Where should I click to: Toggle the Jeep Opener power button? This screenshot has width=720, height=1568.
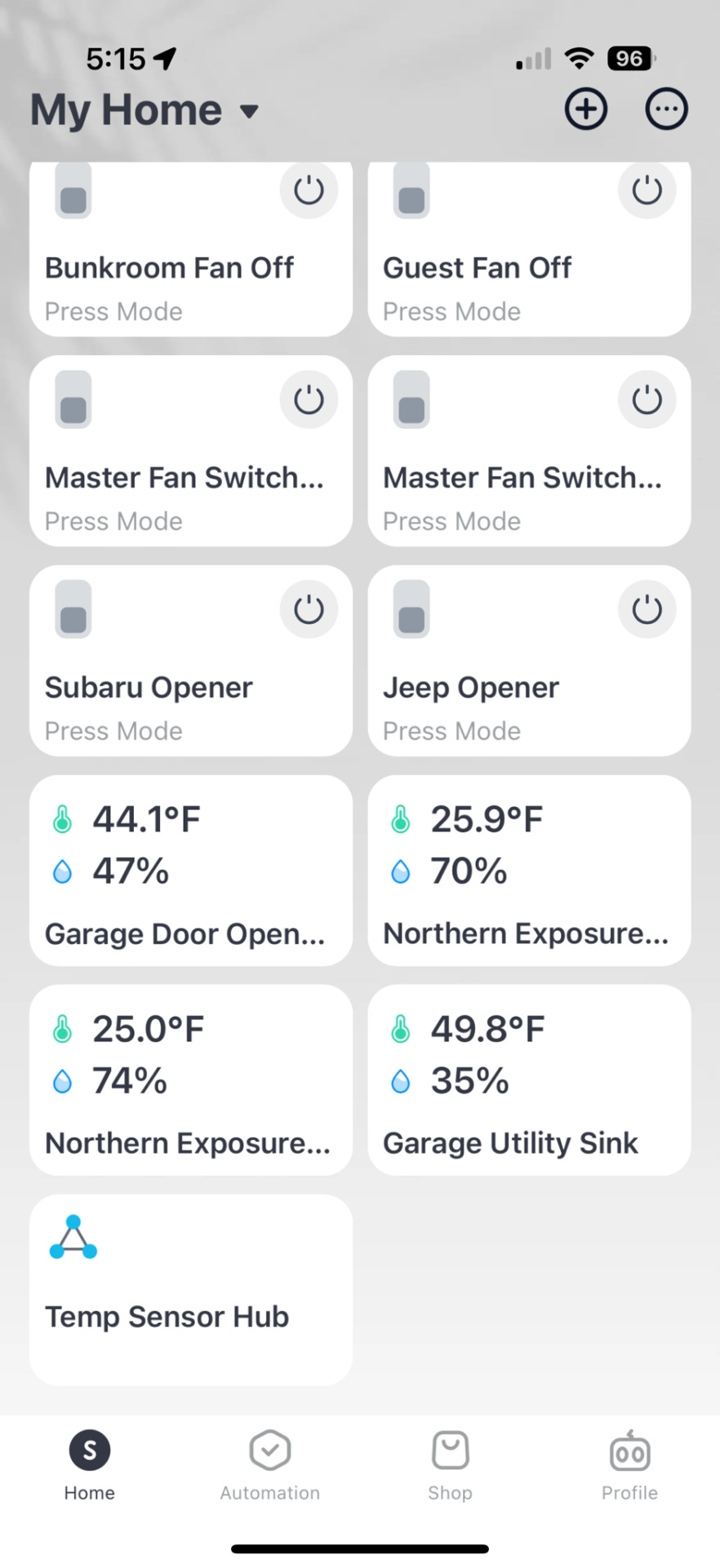click(x=647, y=609)
